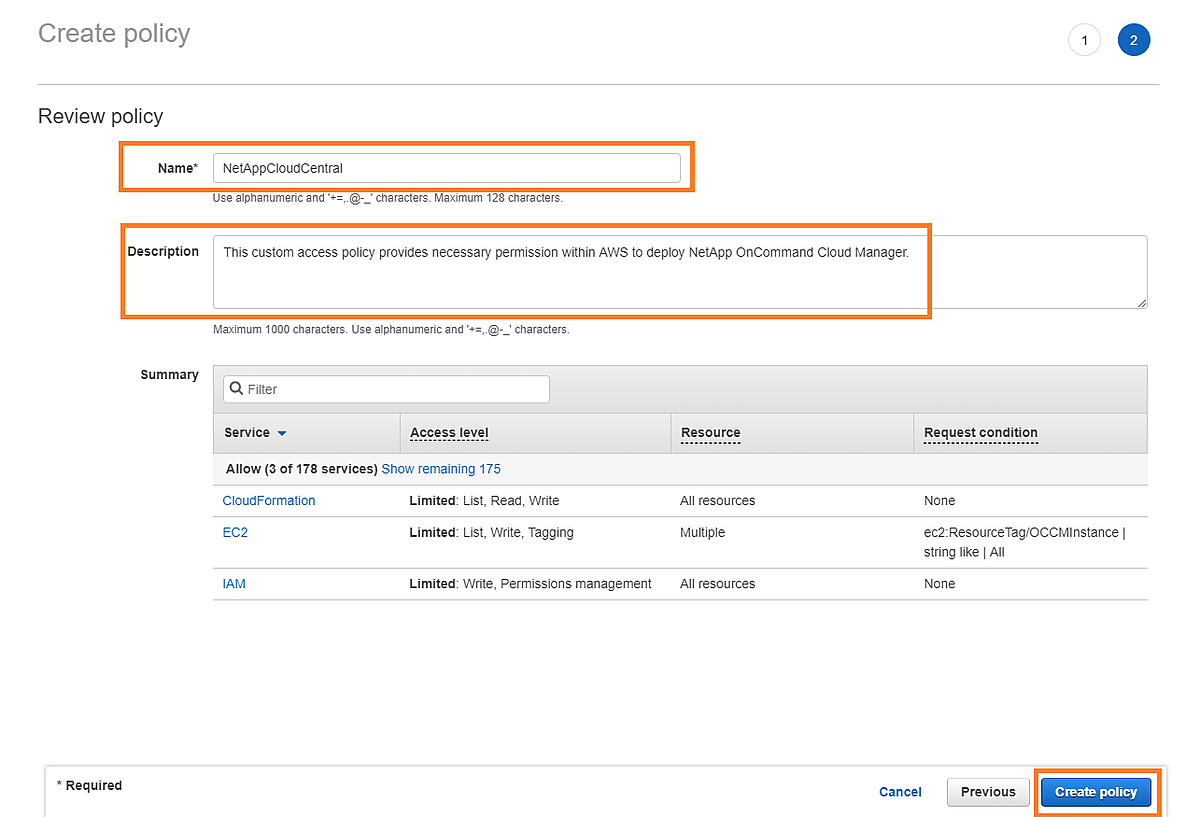This screenshot has height=817, width=1200.
Task: Click the Request condition column header
Action: coord(980,433)
